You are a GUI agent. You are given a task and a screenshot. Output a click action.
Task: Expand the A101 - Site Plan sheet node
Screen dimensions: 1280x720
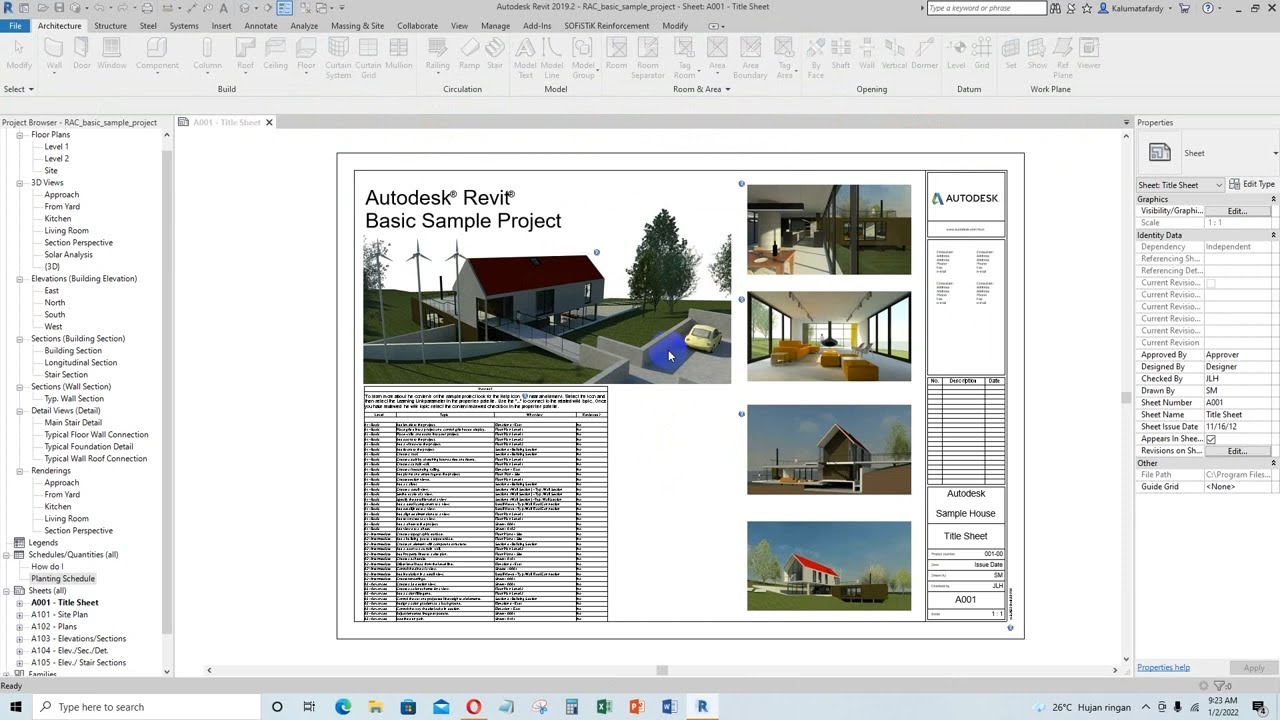tap(20, 615)
